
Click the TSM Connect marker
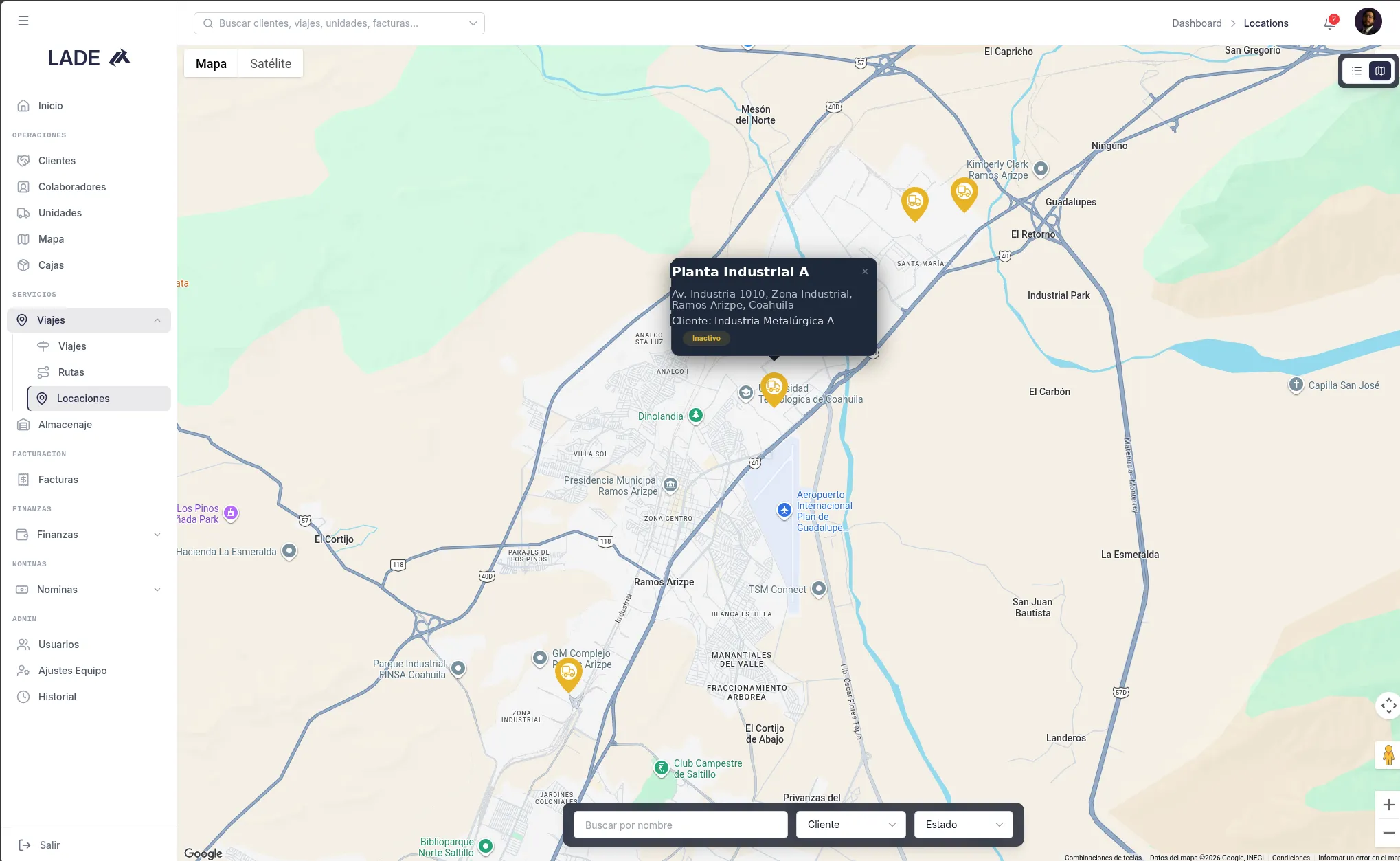[x=818, y=589]
